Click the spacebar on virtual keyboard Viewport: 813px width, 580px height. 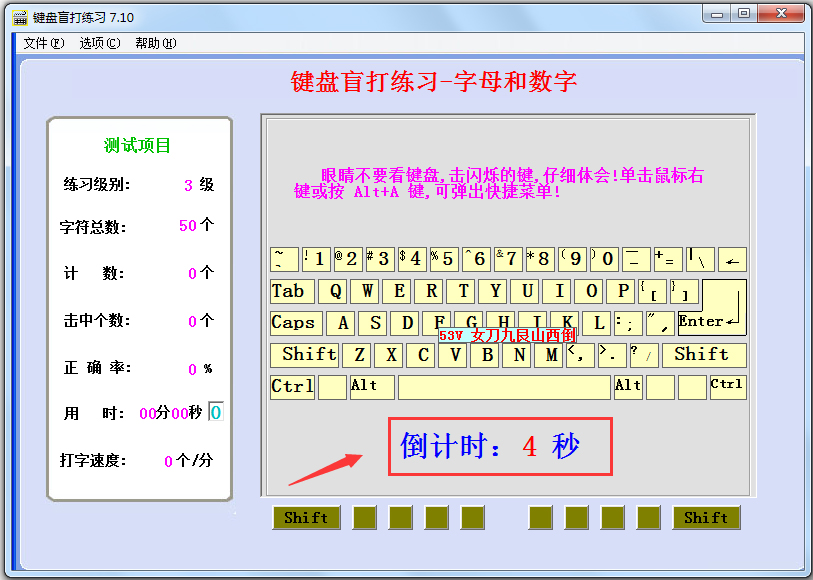point(504,387)
